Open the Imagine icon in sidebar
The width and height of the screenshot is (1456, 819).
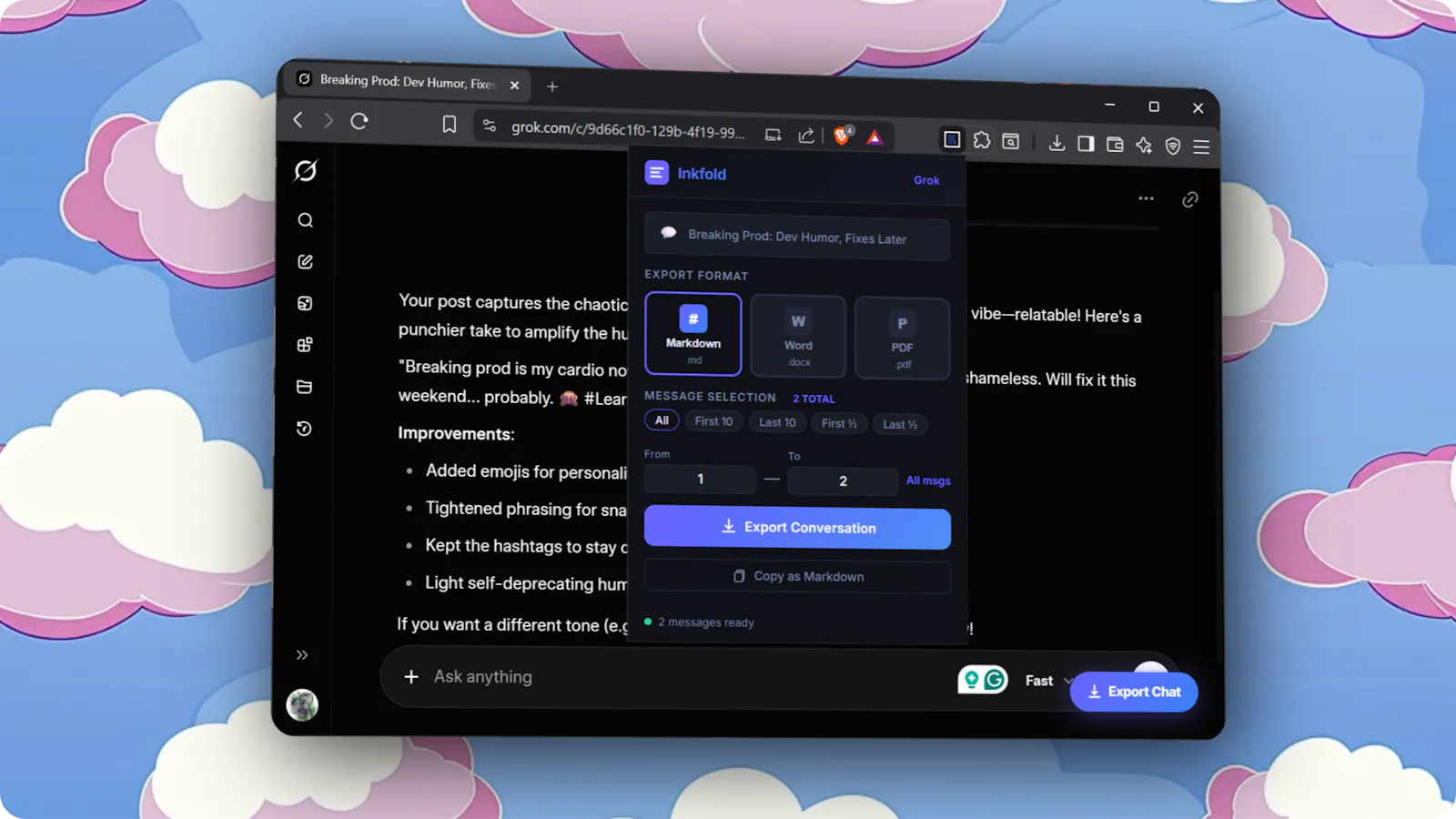click(x=305, y=304)
